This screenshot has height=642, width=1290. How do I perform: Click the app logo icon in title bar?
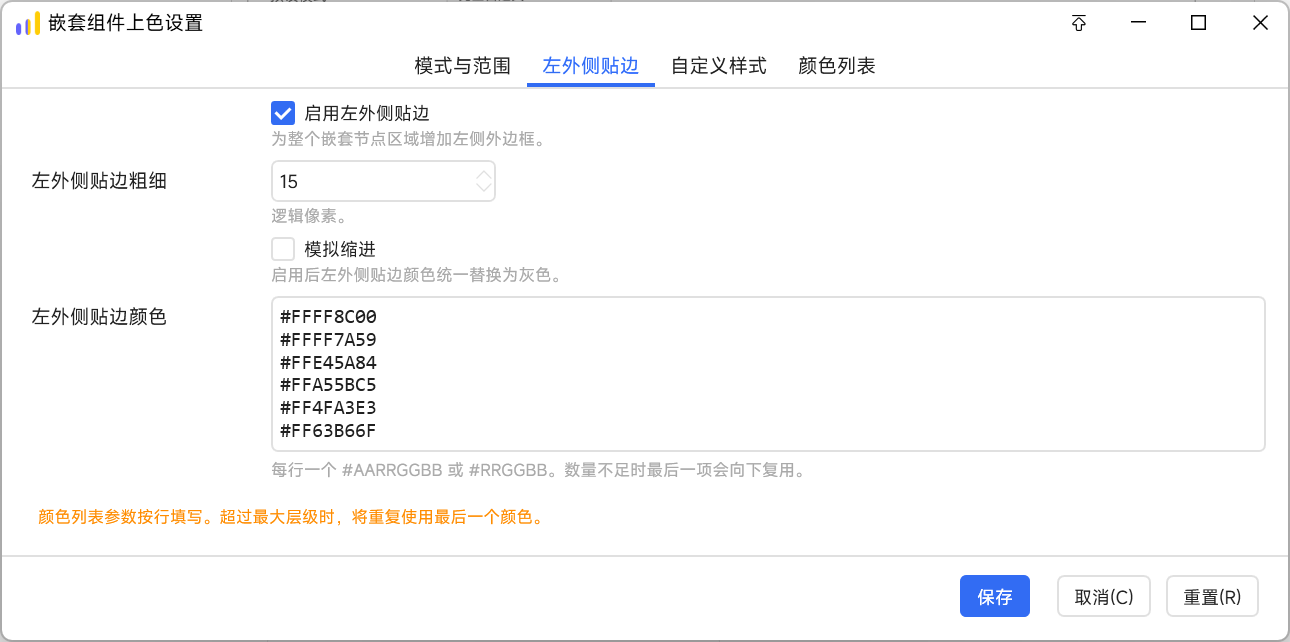[x=28, y=23]
